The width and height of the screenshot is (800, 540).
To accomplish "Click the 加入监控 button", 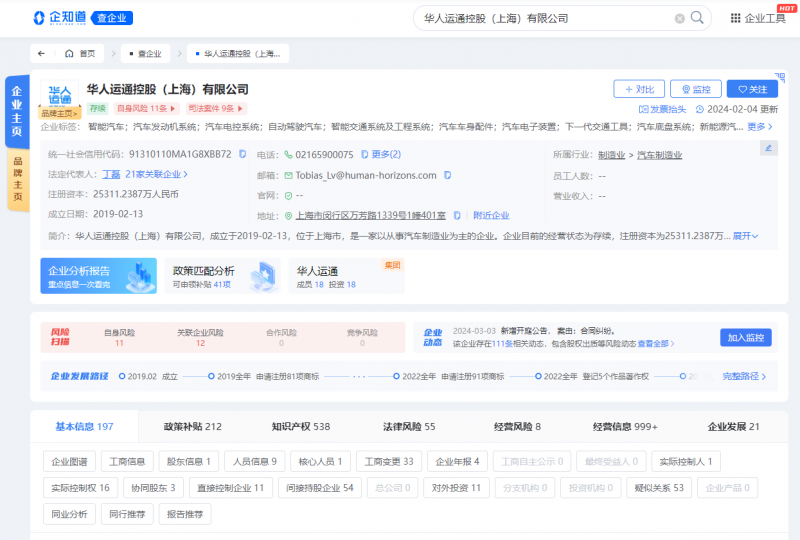I will tap(745, 337).
